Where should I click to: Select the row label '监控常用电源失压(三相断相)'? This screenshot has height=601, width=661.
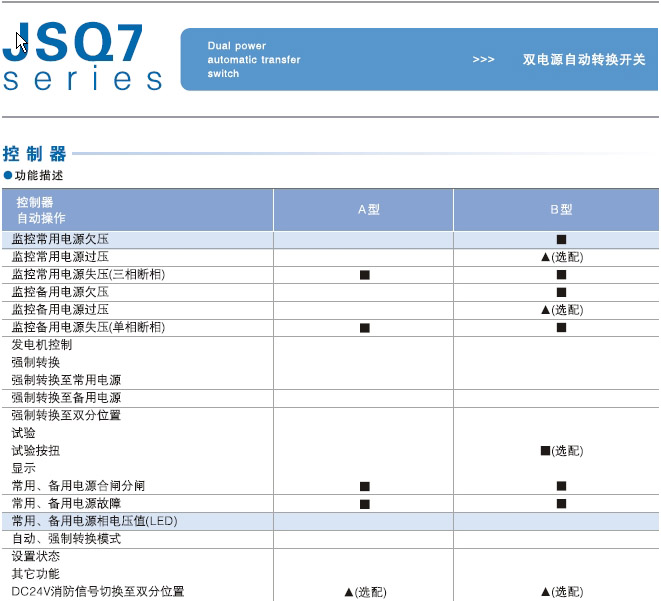pos(89,274)
